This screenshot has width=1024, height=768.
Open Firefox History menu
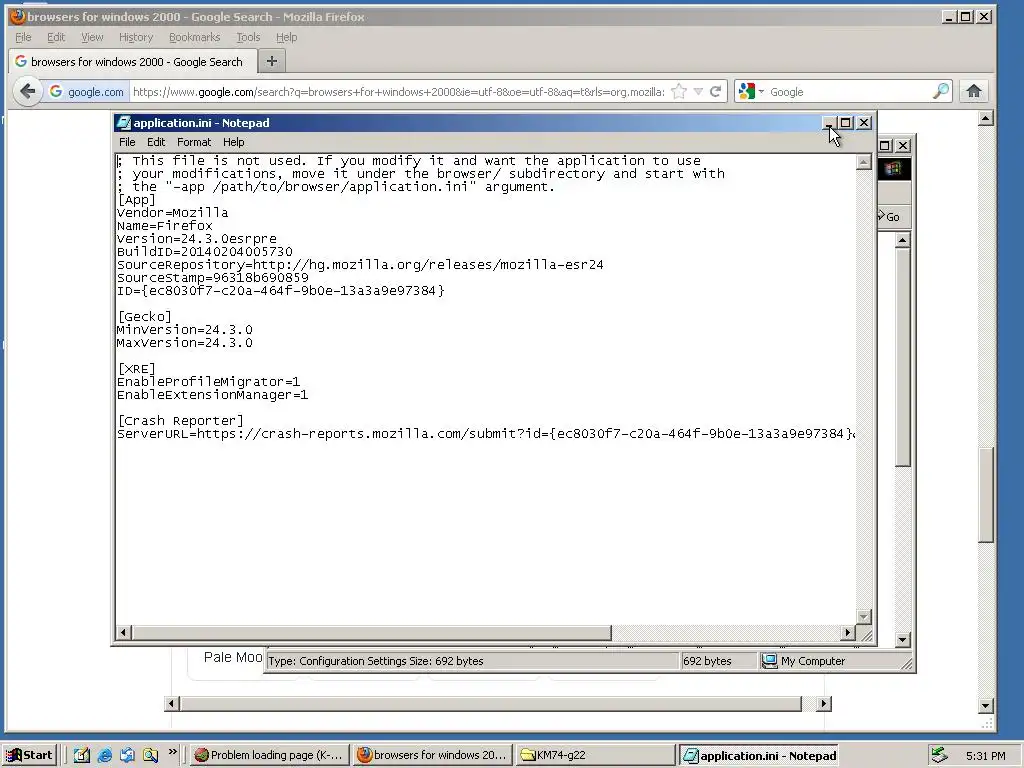tap(136, 37)
